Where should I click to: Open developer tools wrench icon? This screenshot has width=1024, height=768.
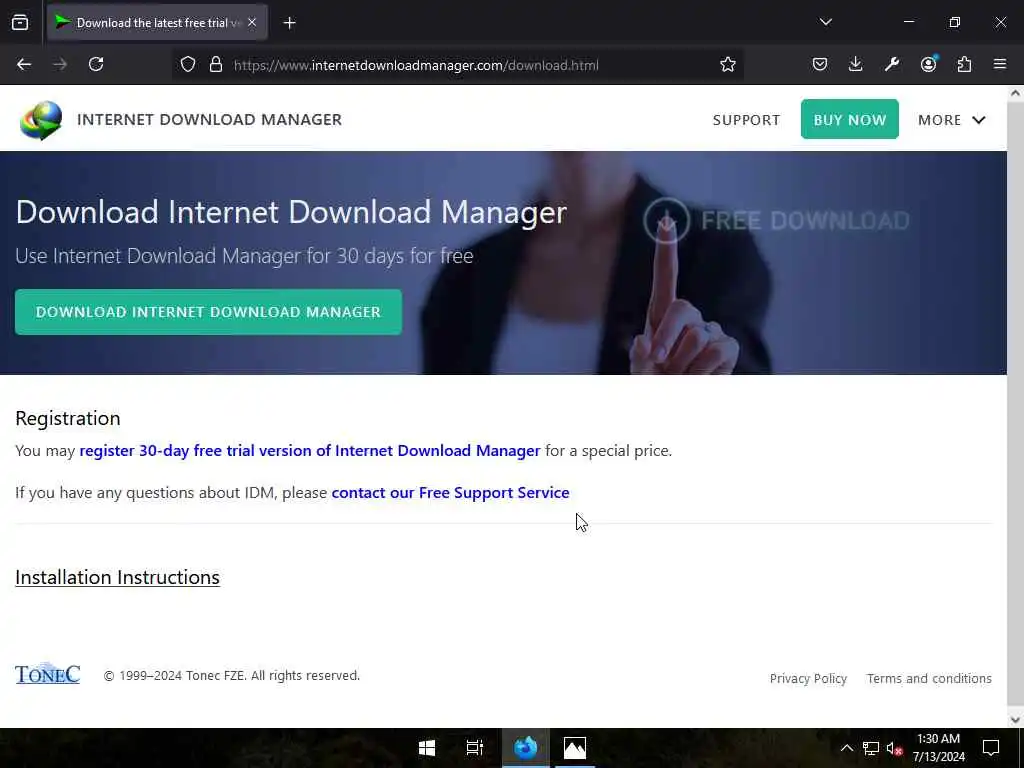point(891,64)
